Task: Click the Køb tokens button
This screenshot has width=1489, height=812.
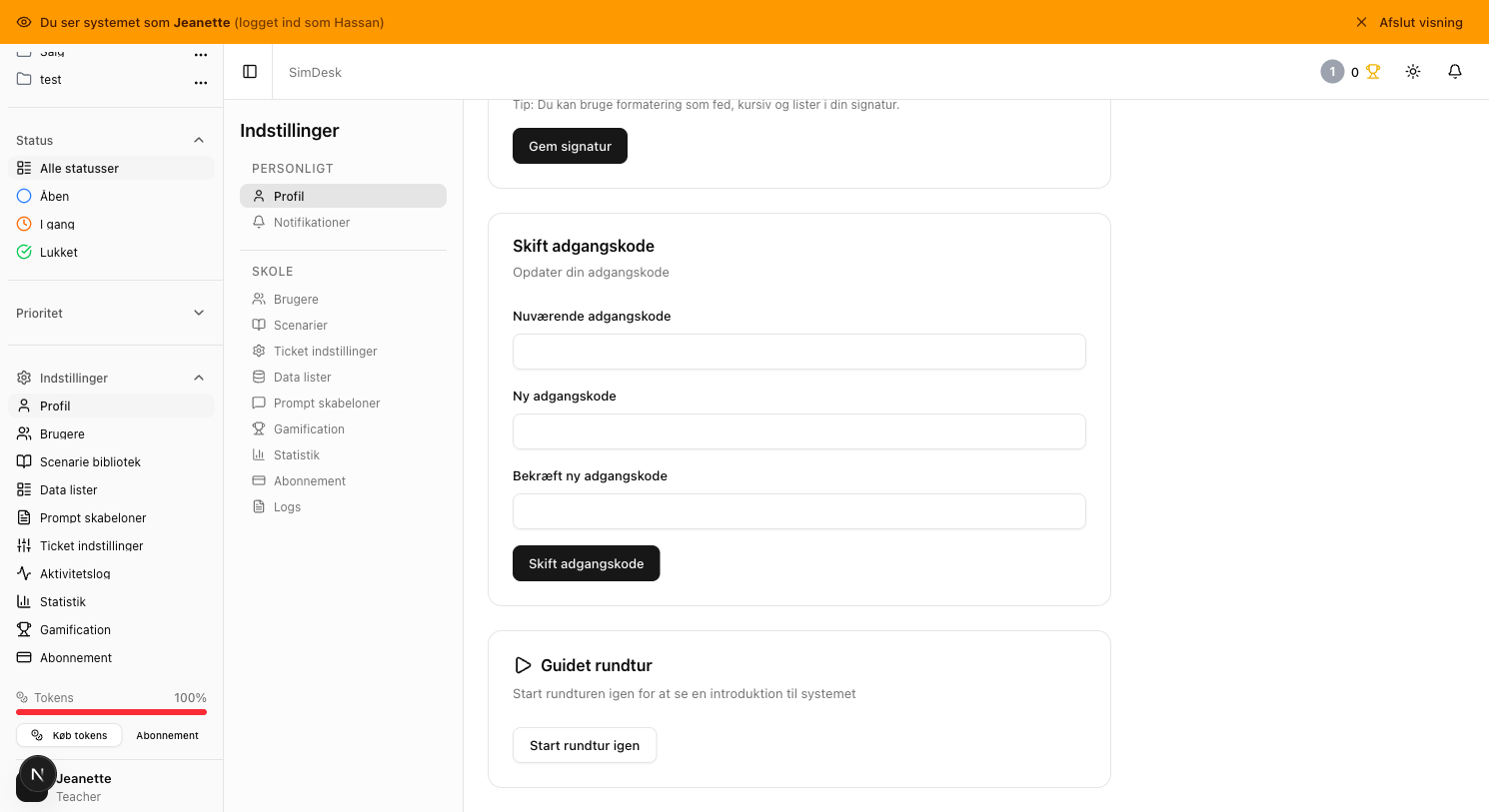Action: tap(69, 735)
